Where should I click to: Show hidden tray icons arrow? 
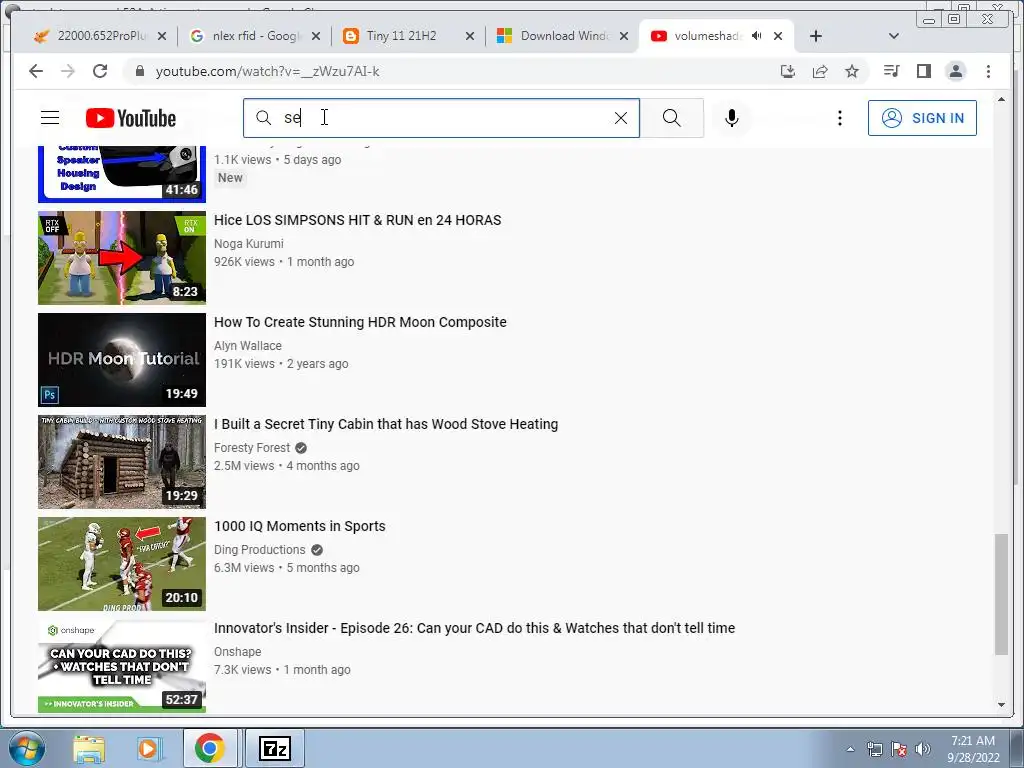click(850, 749)
